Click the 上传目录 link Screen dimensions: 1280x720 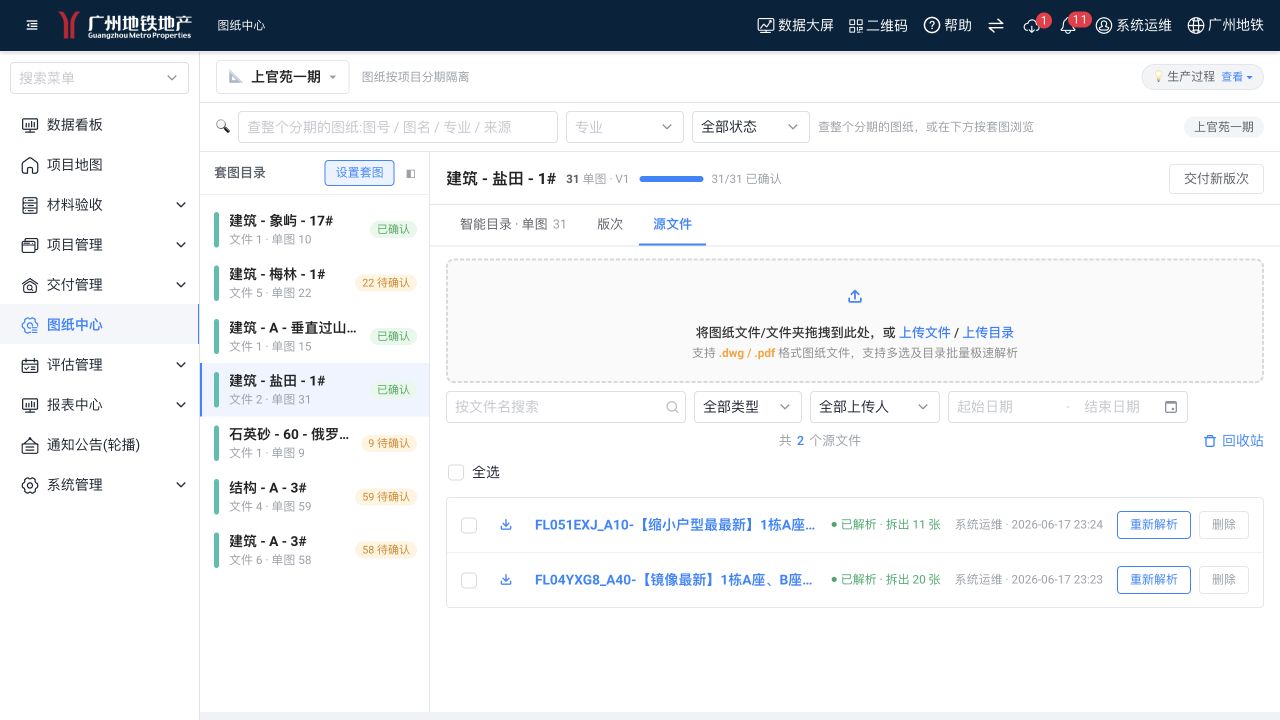click(x=989, y=333)
